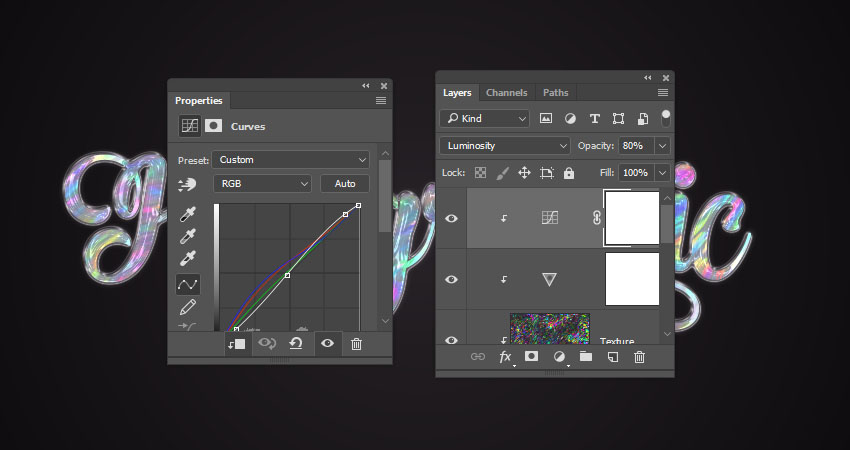Select the black point eyedropper in Curves

(x=187, y=214)
